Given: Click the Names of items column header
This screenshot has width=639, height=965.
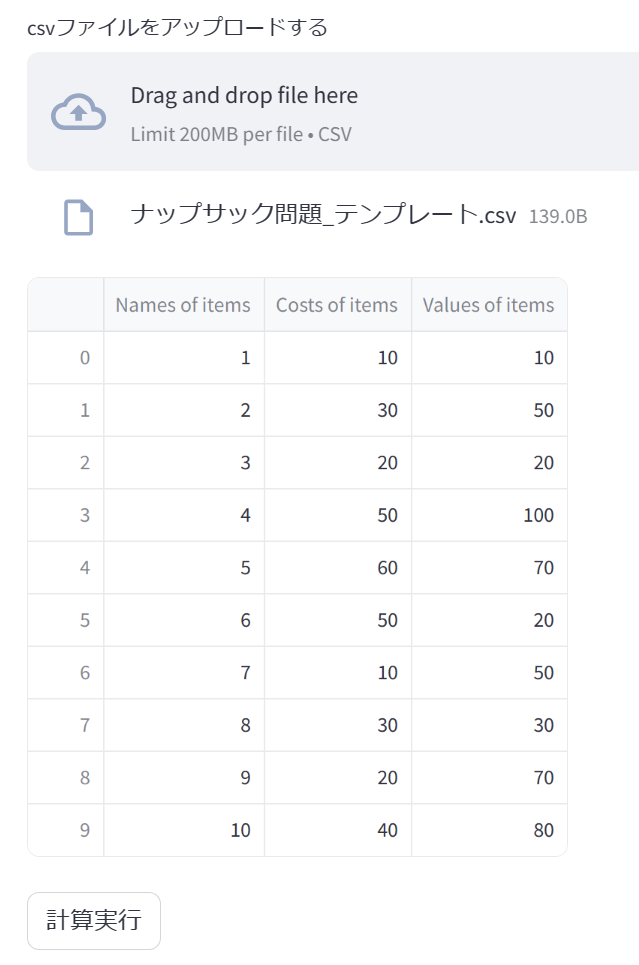Looking at the screenshot, I should point(183,305).
